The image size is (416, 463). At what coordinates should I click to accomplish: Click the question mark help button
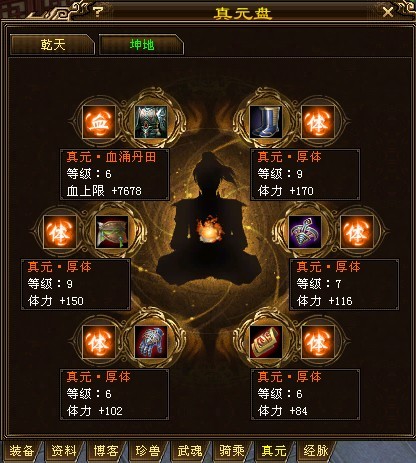98,12
